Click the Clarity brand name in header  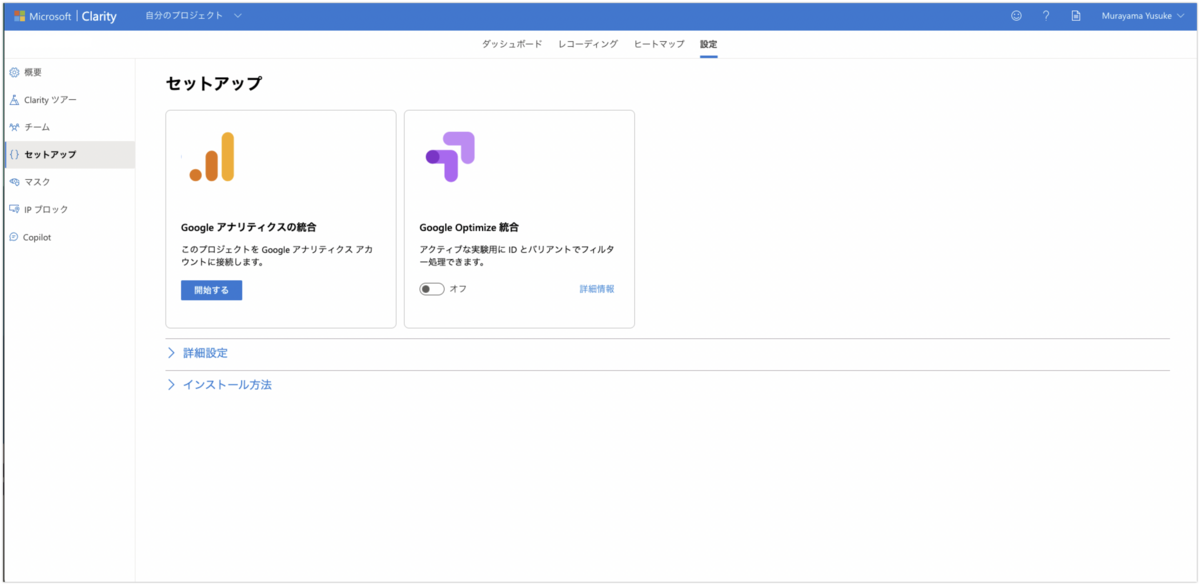point(99,16)
